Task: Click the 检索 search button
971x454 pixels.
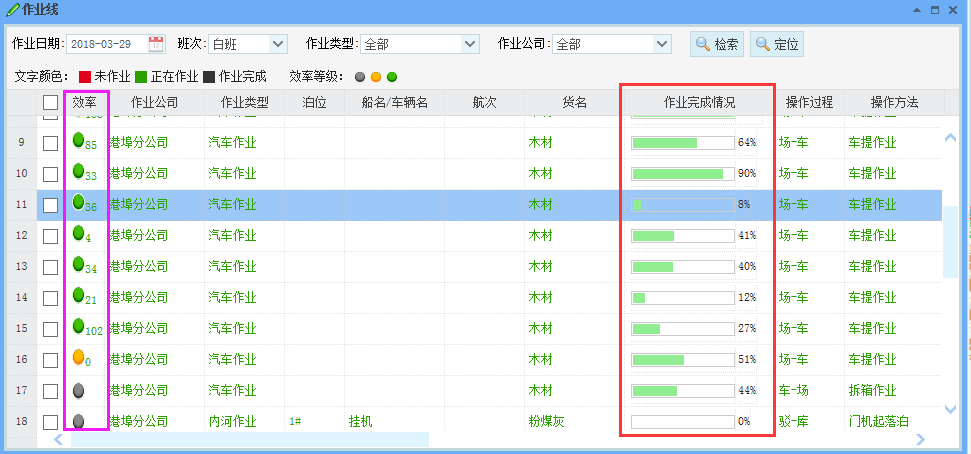Action: click(716, 44)
